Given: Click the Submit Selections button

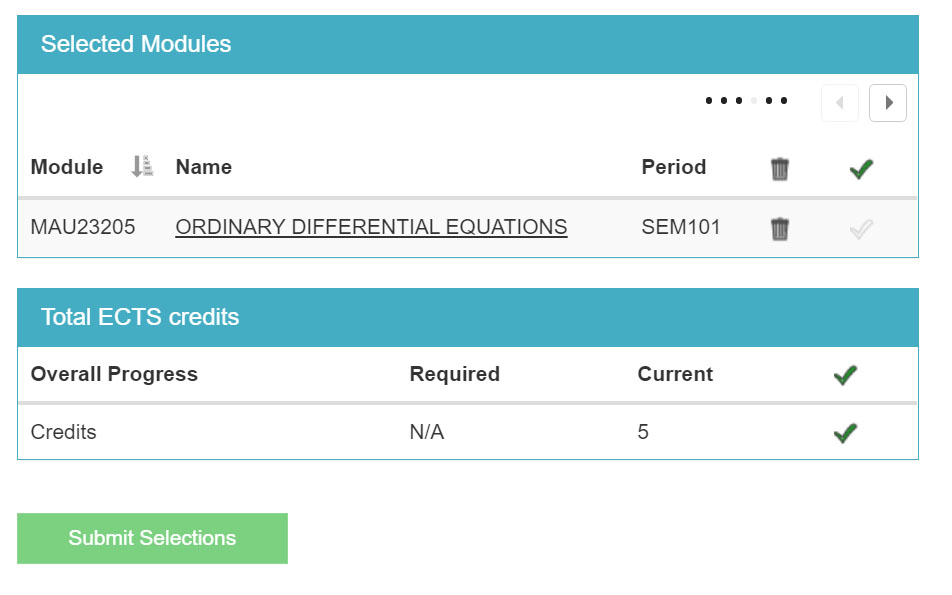Looking at the screenshot, I should (152, 538).
